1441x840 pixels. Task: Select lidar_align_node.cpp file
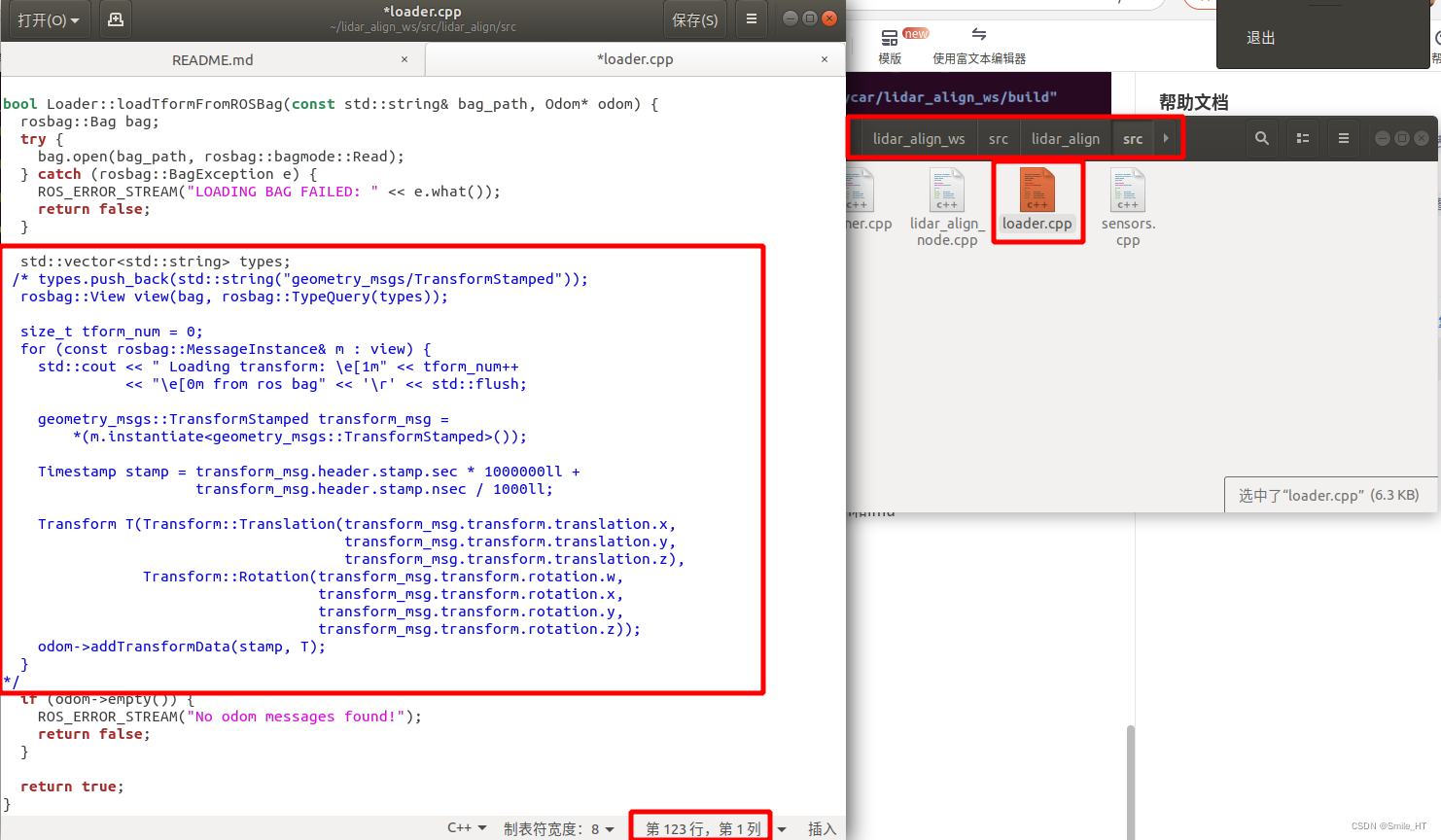coord(947,207)
